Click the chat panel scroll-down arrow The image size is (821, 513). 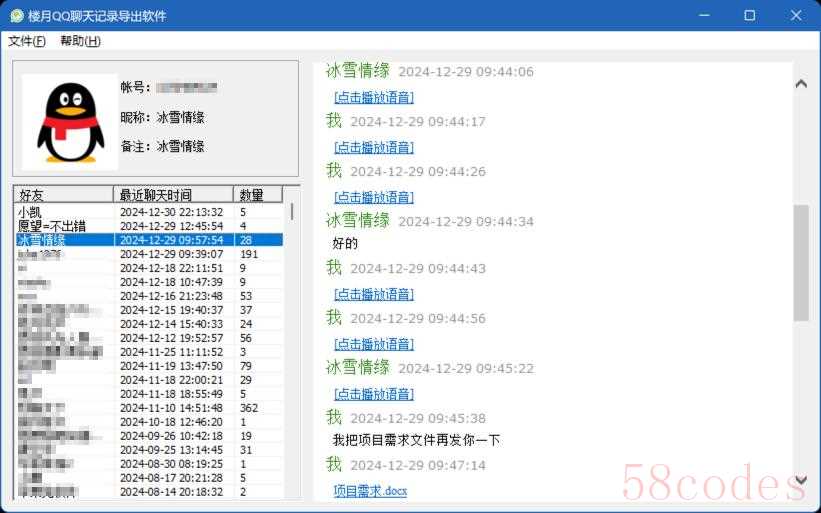coord(801,480)
